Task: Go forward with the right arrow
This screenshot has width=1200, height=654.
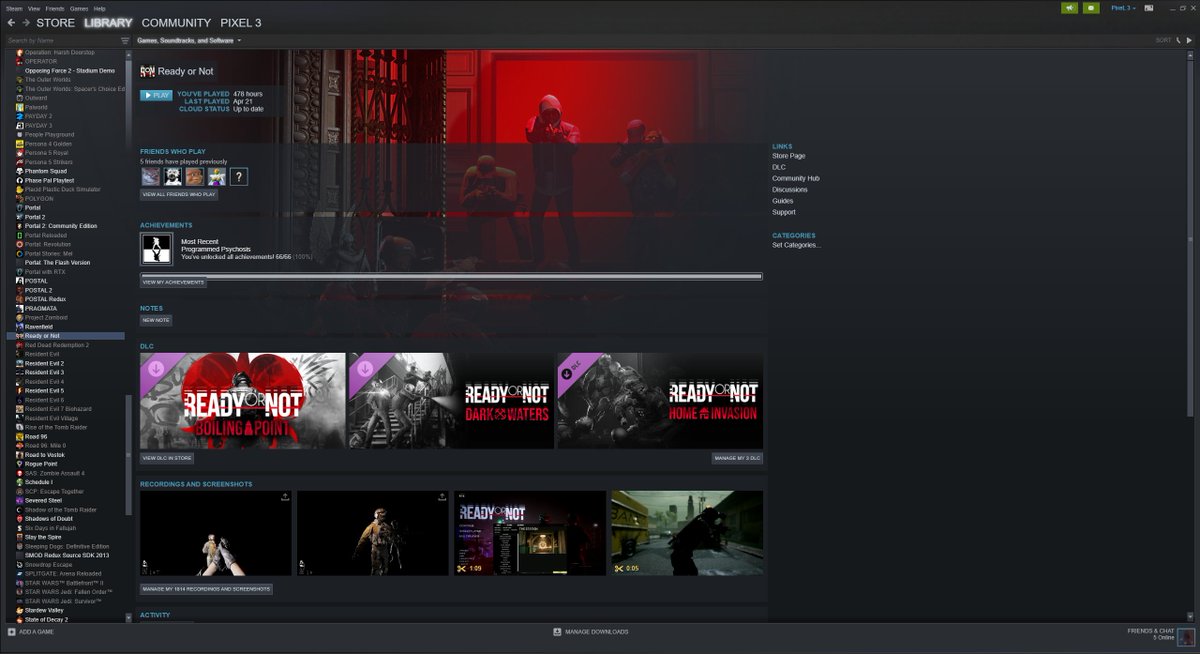Action: pos(25,22)
